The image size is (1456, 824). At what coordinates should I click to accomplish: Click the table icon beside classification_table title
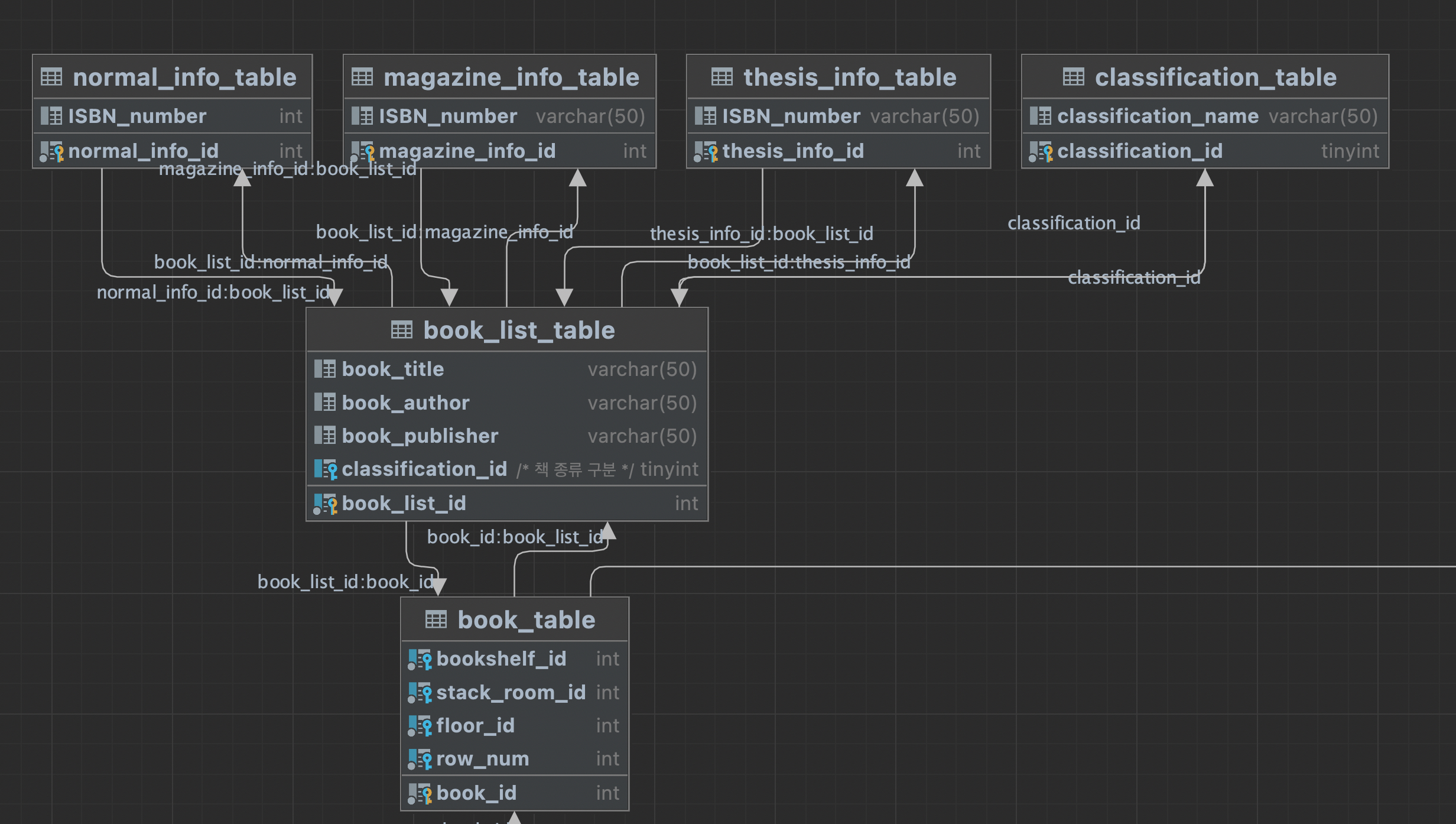click(x=1074, y=77)
